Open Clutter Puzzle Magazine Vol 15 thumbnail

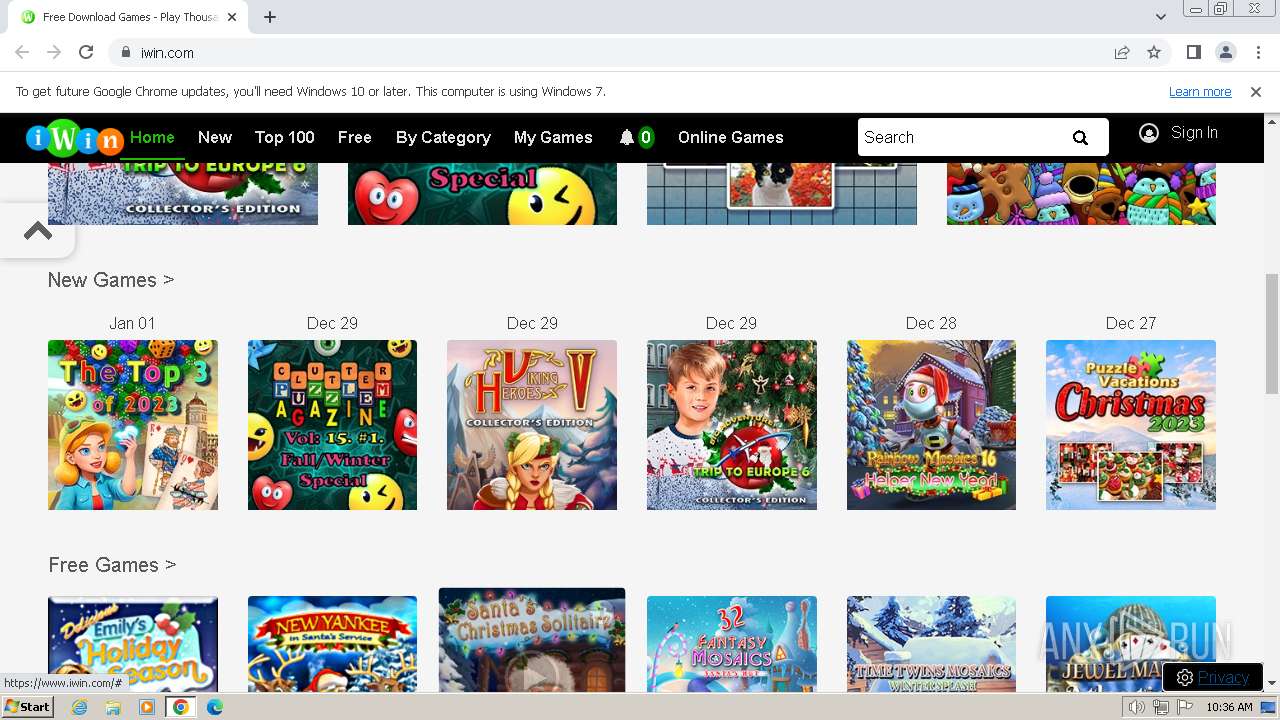point(332,425)
